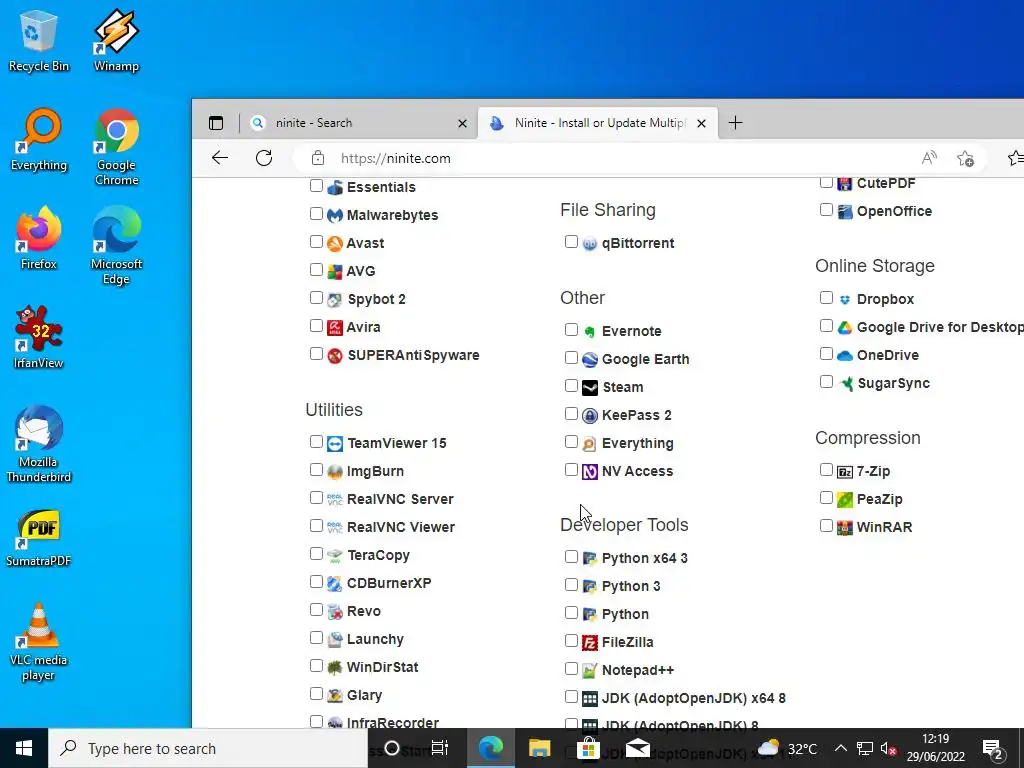Screen dimensions: 1024x768
Task: Select the TeamViewer 15 checkbox
Action: click(x=316, y=441)
